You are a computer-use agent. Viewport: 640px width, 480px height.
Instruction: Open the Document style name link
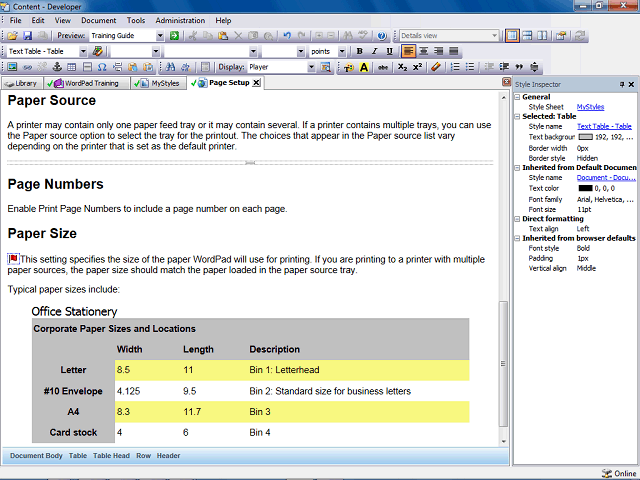coord(606,178)
